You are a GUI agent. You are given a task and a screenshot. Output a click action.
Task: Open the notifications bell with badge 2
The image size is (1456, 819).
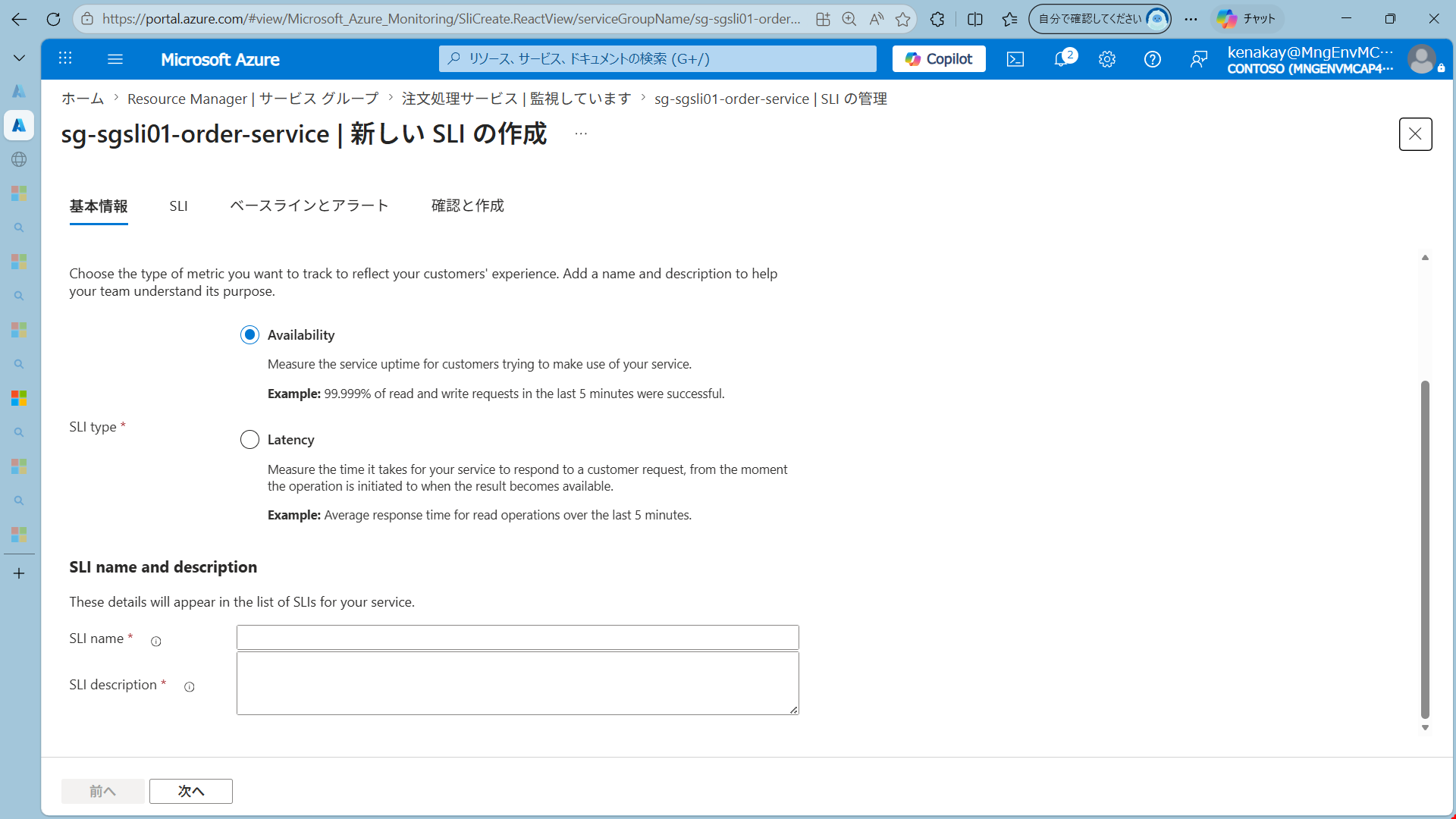tap(1063, 58)
